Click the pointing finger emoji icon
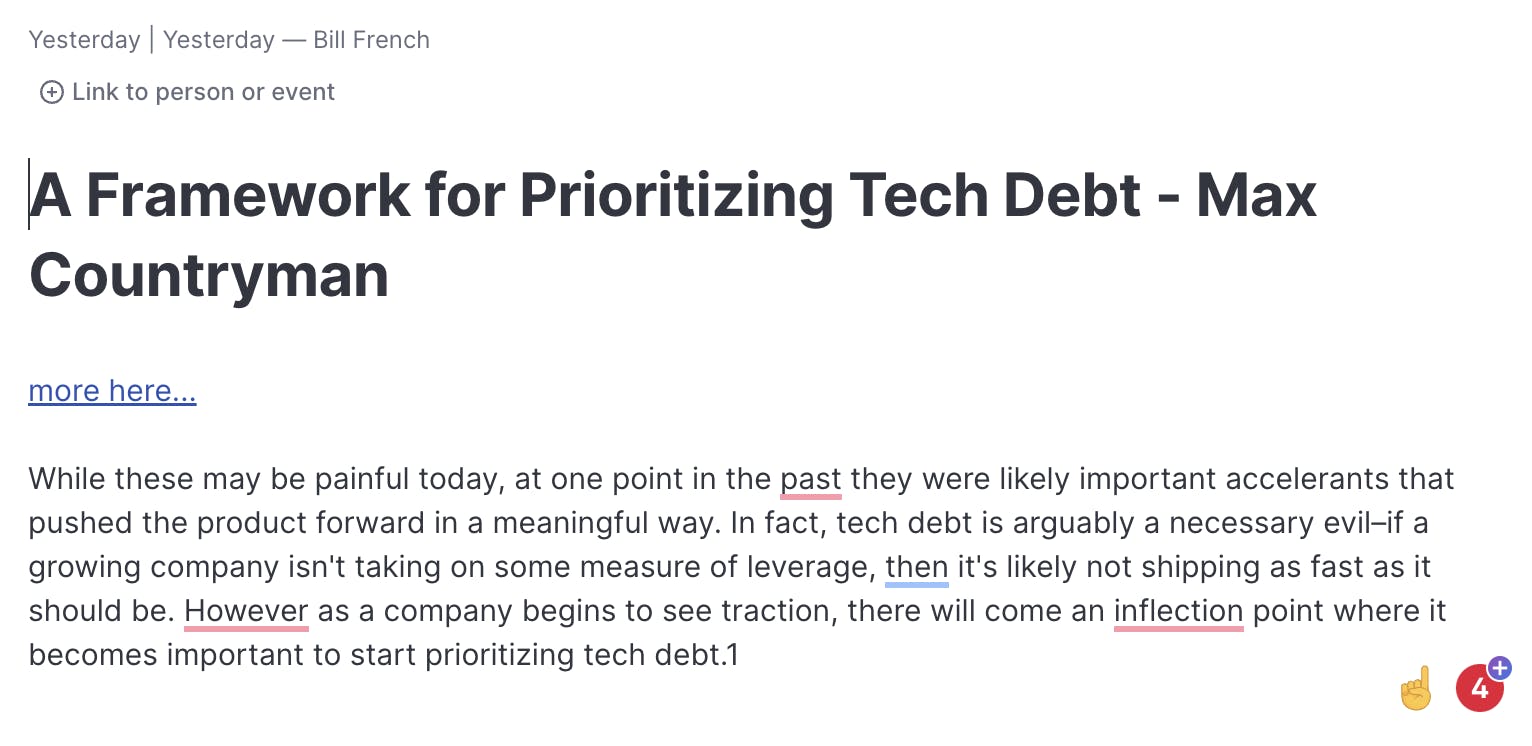The width and height of the screenshot is (1532, 746). pyautogui.click(x=1416, y=689)
